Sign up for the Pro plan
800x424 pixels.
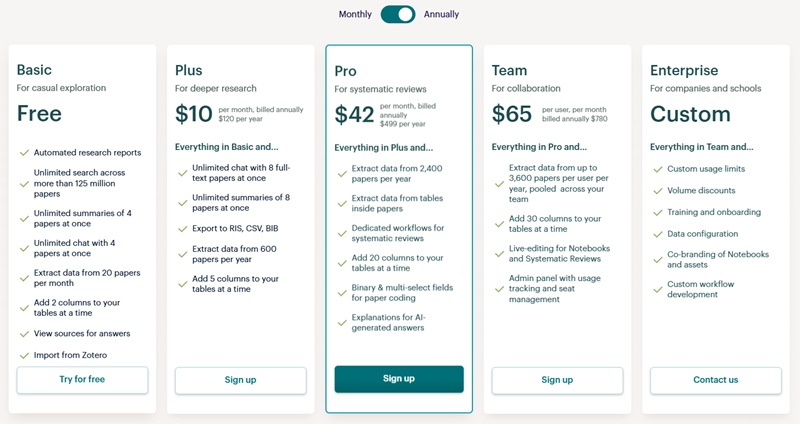pos(399,379)
